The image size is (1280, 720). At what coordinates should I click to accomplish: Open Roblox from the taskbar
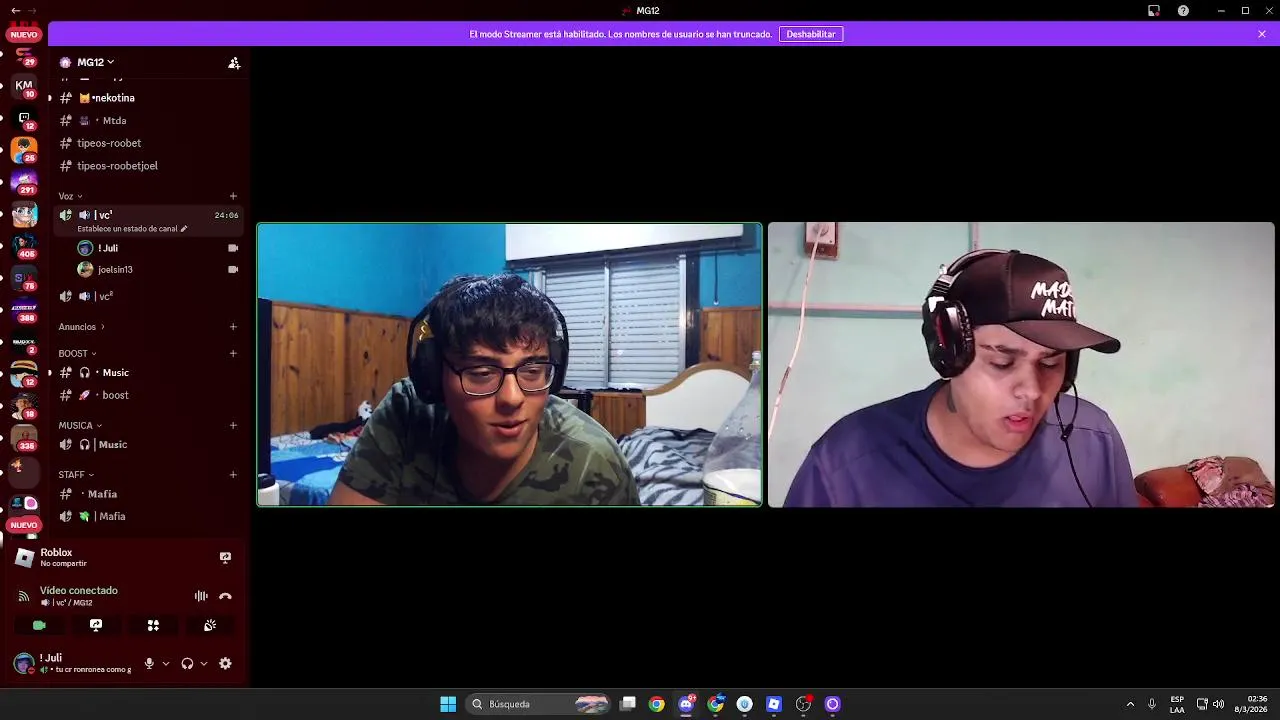click(x=774, y=704)
